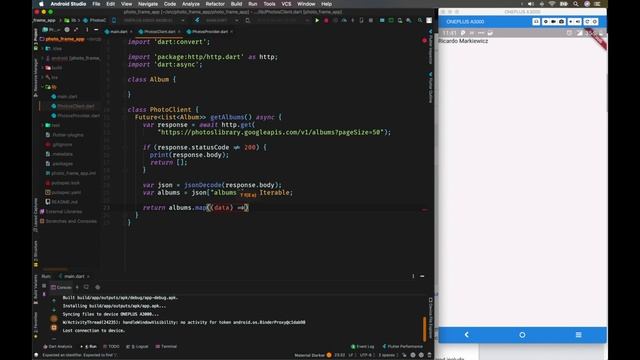This screenshot has width=640, height=360.
Task: Click the UTF-8 encoding status widget
Action: pyautogui.click(x=365, y=355)
